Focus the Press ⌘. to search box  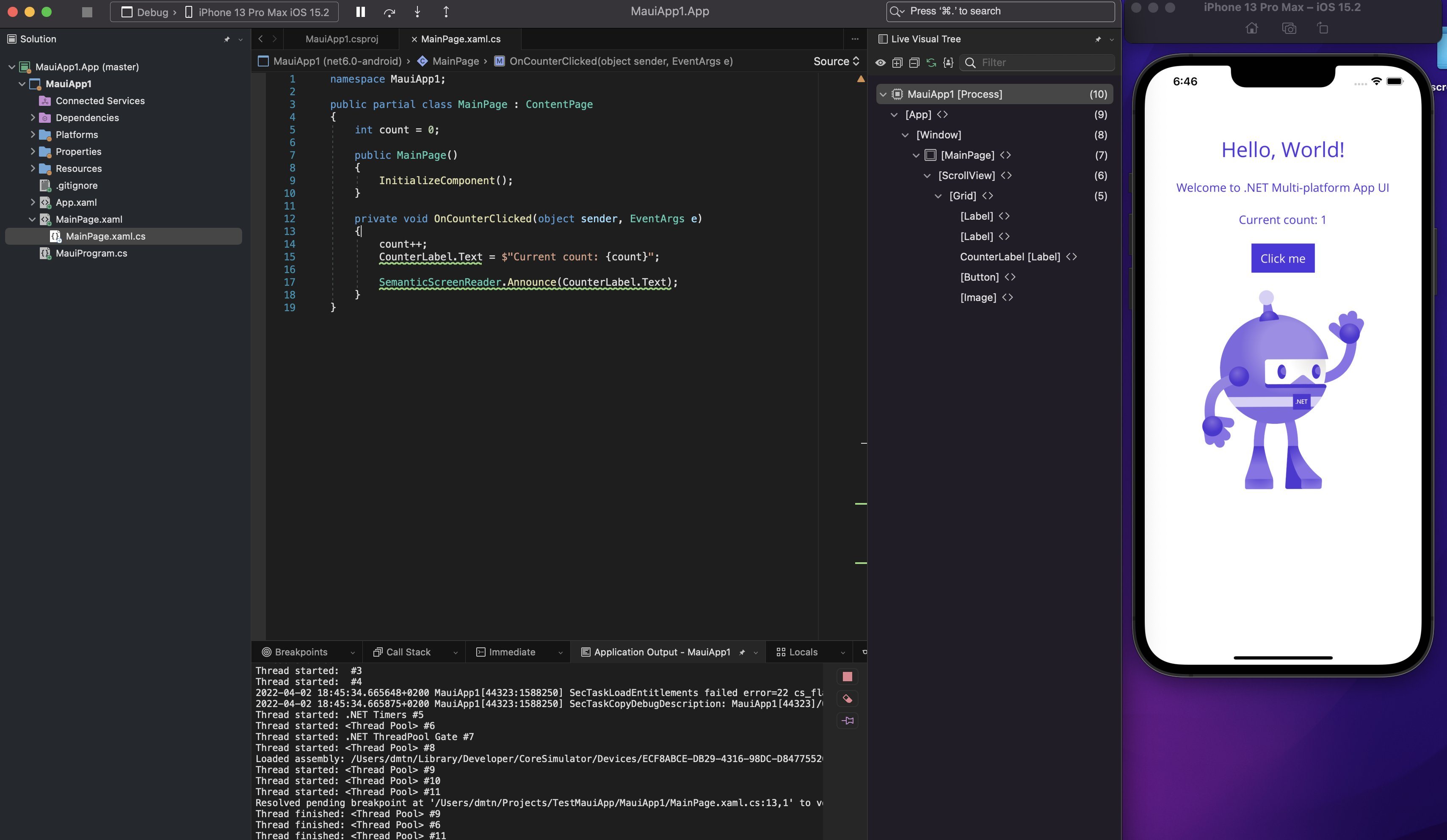point(1000,11)
